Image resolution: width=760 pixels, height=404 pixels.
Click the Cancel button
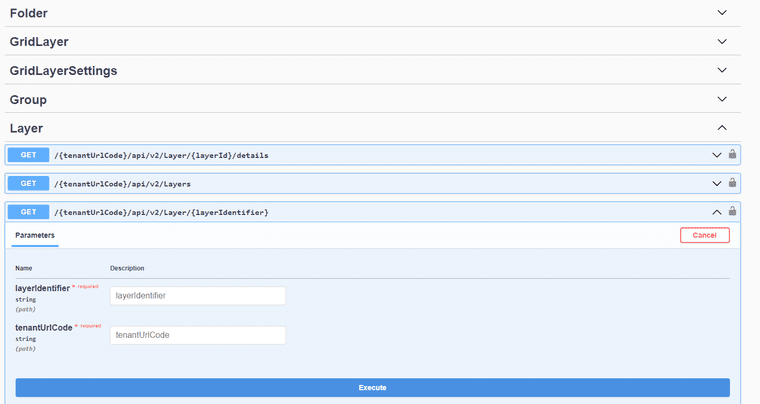pyautogui.click(x=704, y=235)
